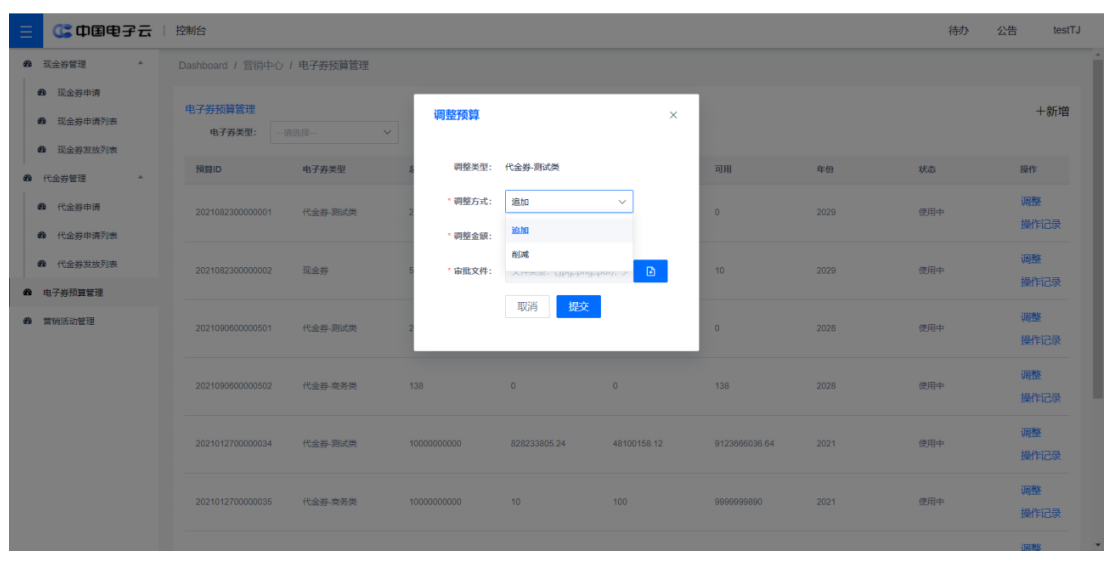Click the 代金券-测试类 adjustment type text
Viewport: 1110px width, 565px height.
[532, 168]
